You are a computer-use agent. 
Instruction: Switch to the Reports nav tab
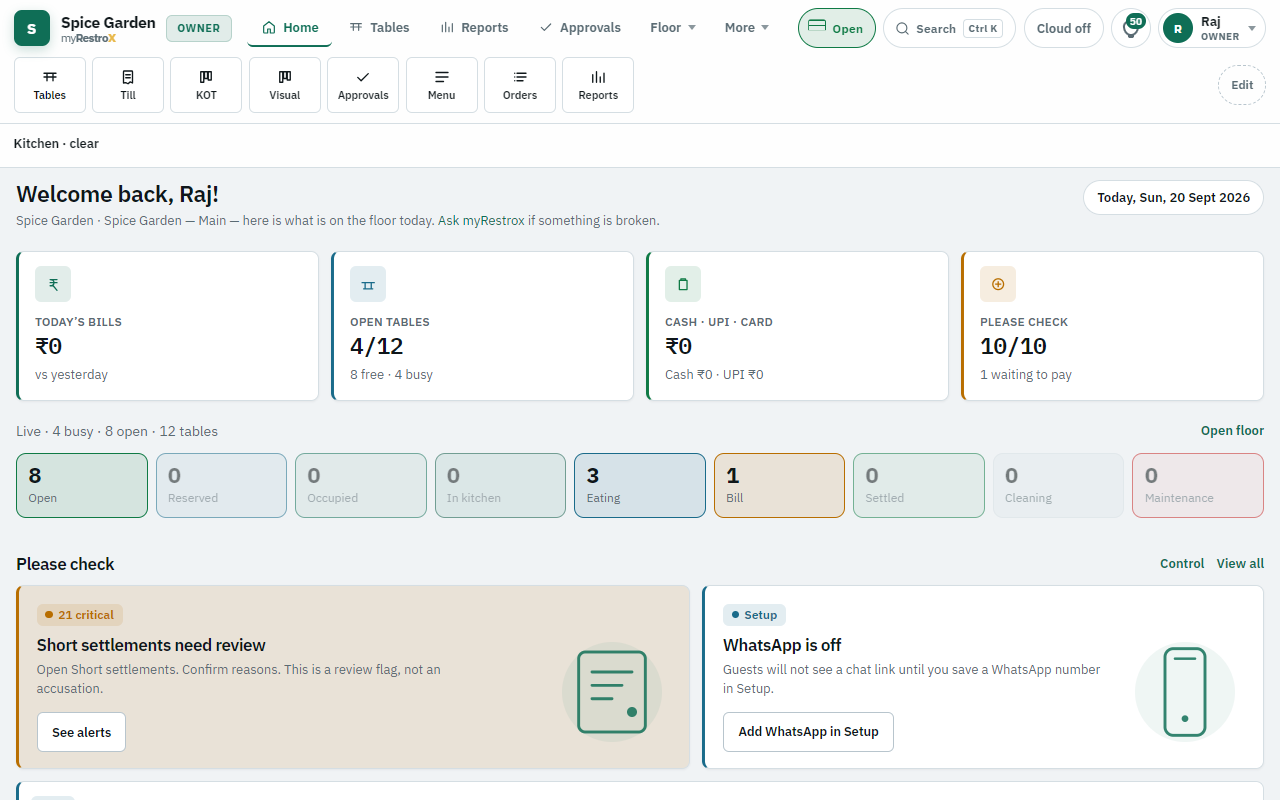474,28
